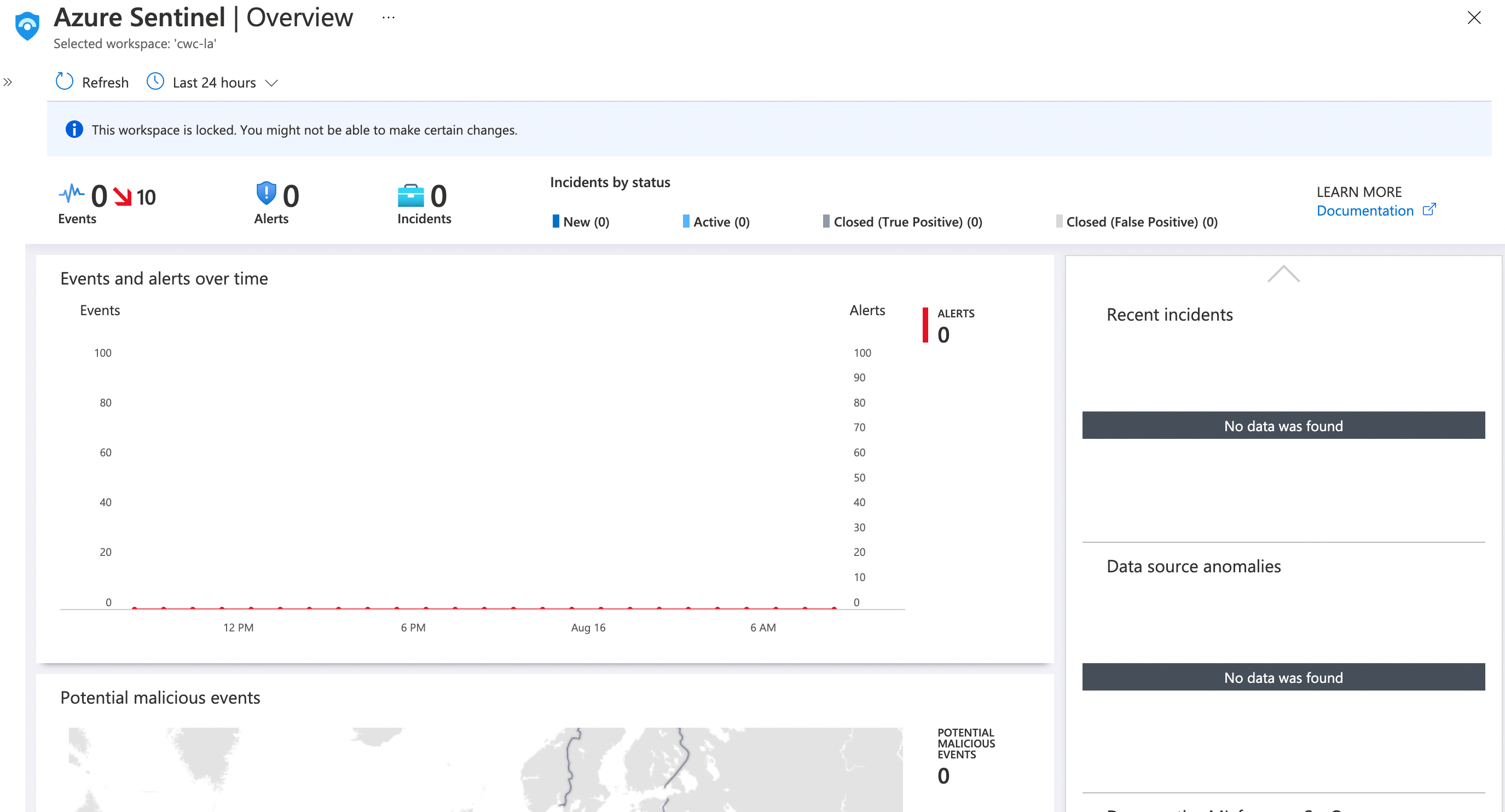Image resolution: width=1505 pixels, height=812 pixels.
Task: Open the Events count tile
Action: [107, 204]
